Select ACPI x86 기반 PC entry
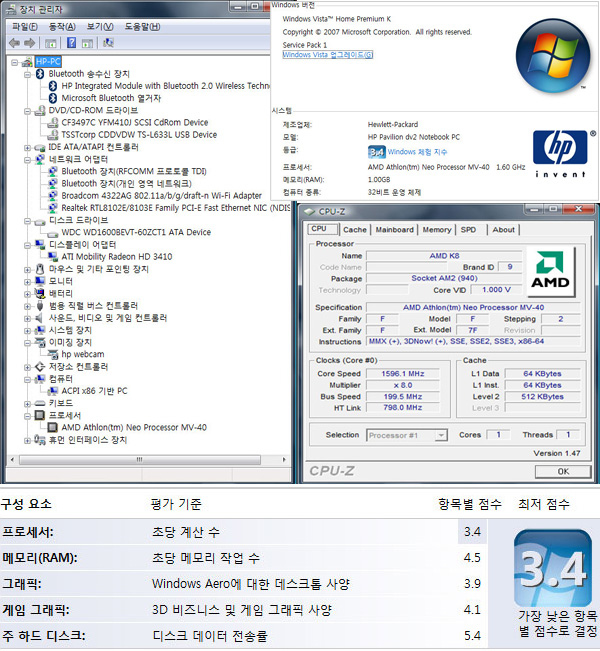 point(94,391)
